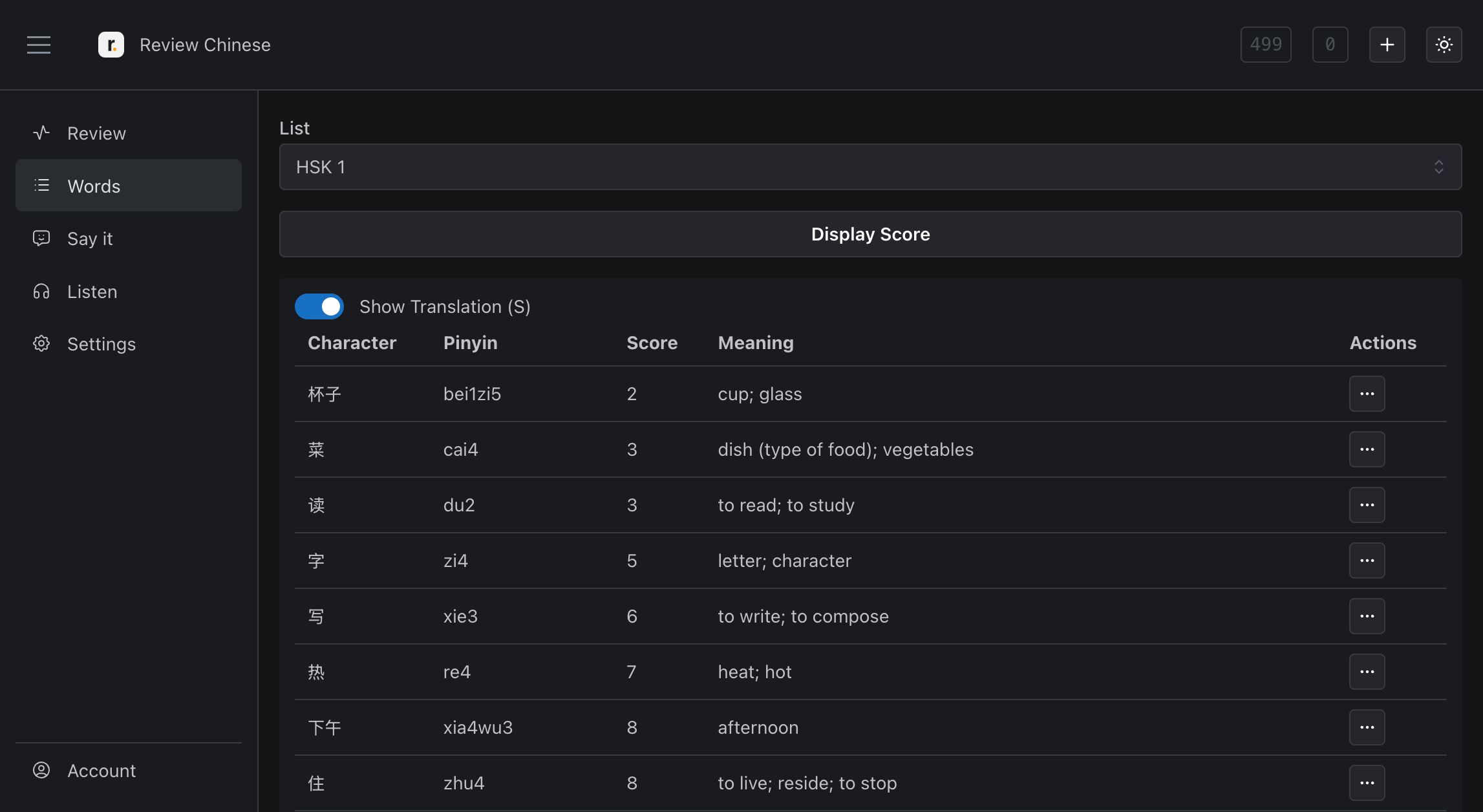Click the 住 character cell
The image size is (1483, 812).
316,783
